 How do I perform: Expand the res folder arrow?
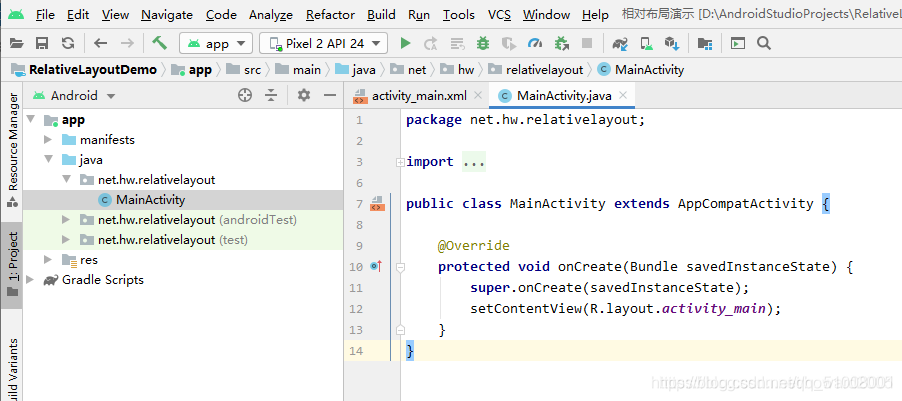point(48,260)
